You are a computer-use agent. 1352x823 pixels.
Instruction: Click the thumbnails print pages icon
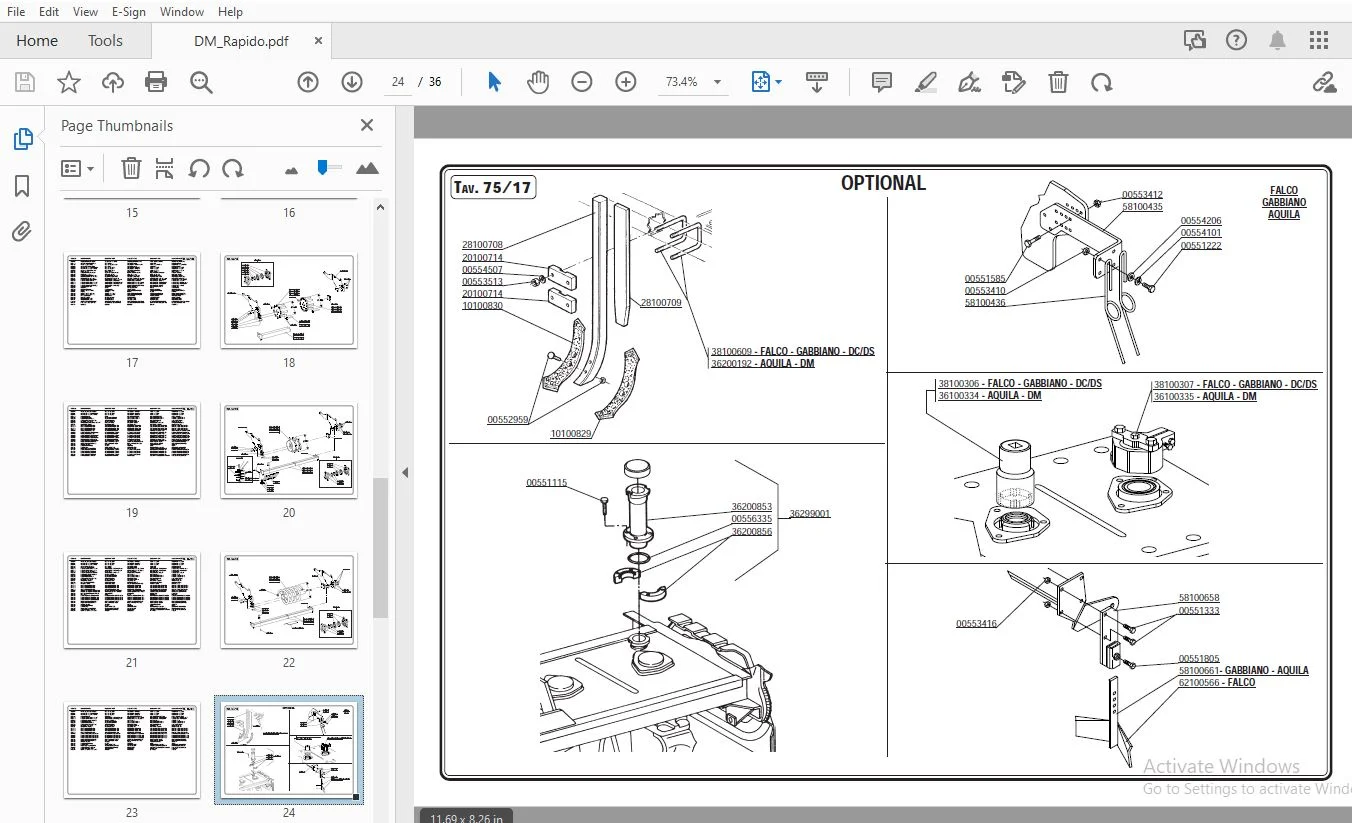point(165,168)
